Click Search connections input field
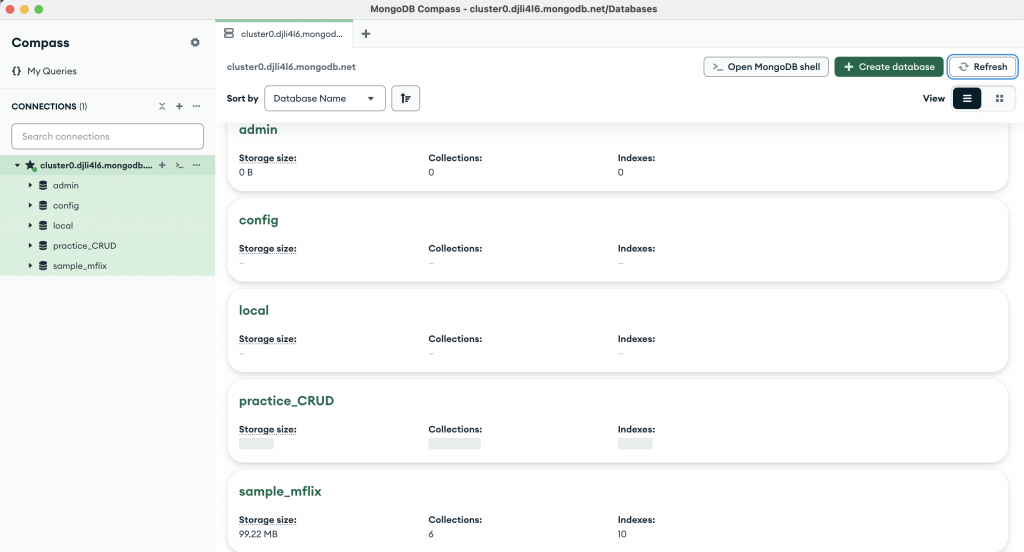 pos(107,137)
